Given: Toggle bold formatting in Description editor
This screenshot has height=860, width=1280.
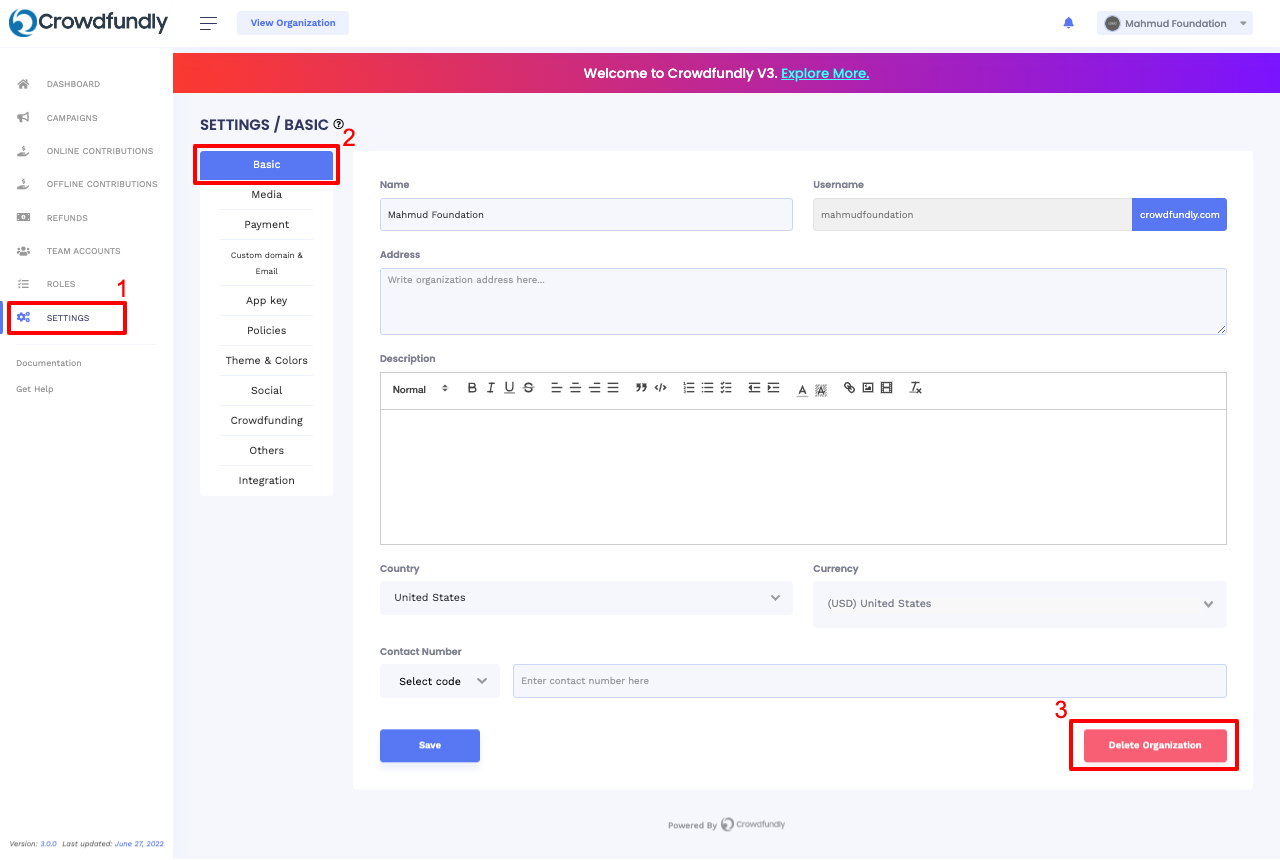Looking at the screenshot, I should [x=472, y=388].
